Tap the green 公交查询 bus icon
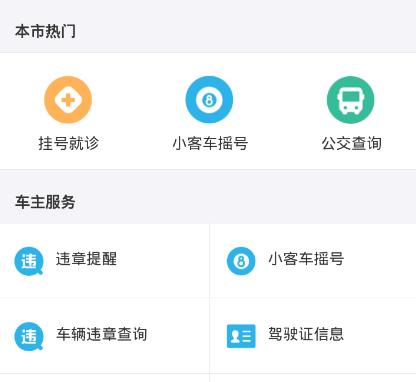The height and width of the screenshot is (382, 416). [x=351, y=100]
